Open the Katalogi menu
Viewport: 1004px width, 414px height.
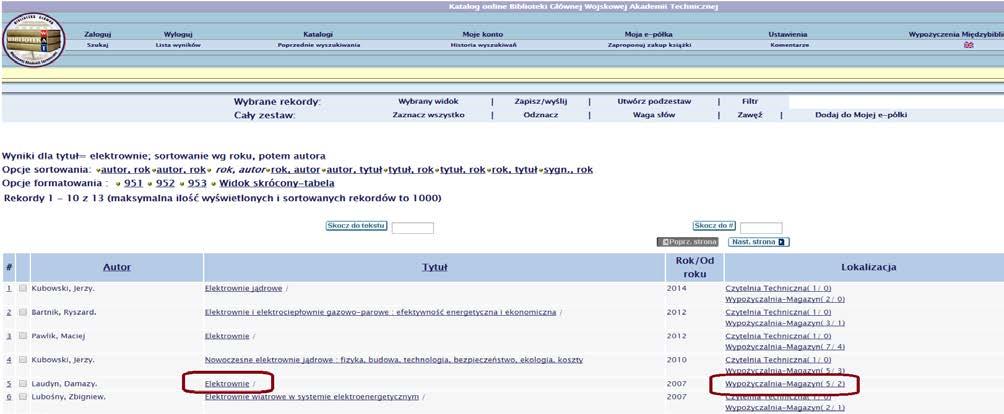coord(318,35)
